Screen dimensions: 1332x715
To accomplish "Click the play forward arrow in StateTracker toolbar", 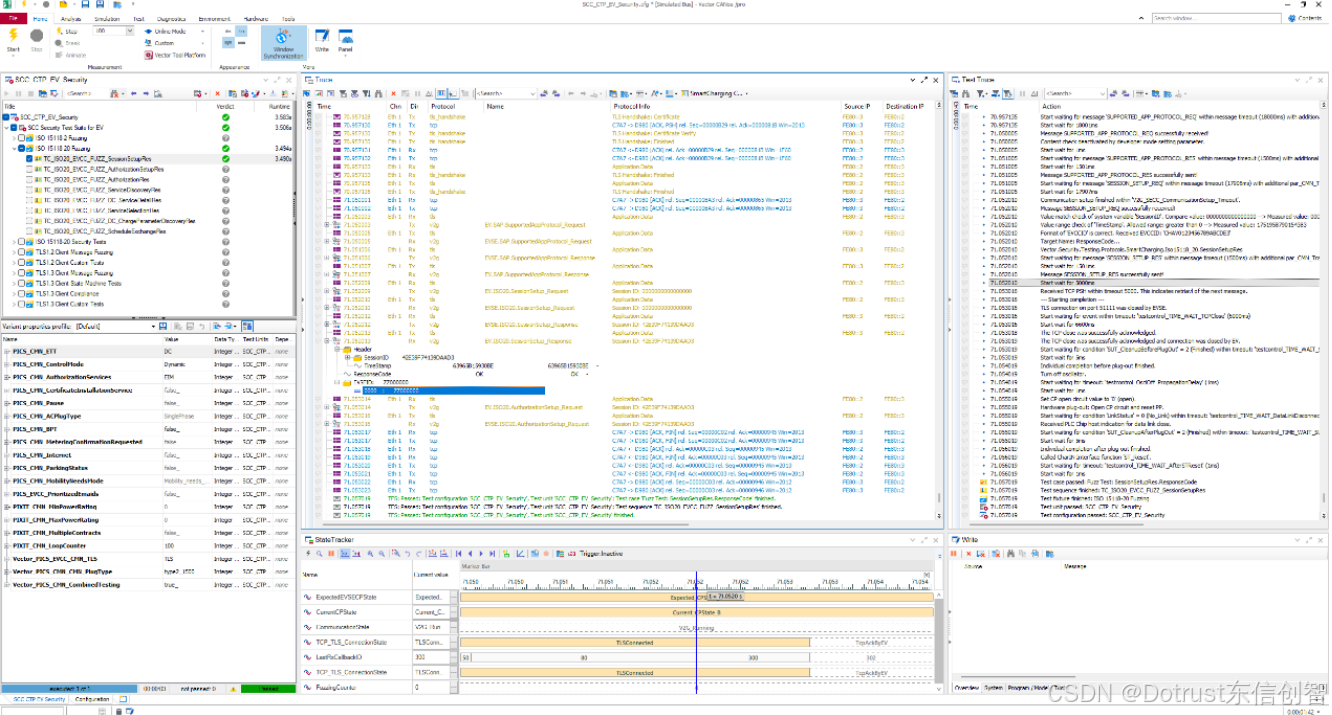I will click(480, 553).
